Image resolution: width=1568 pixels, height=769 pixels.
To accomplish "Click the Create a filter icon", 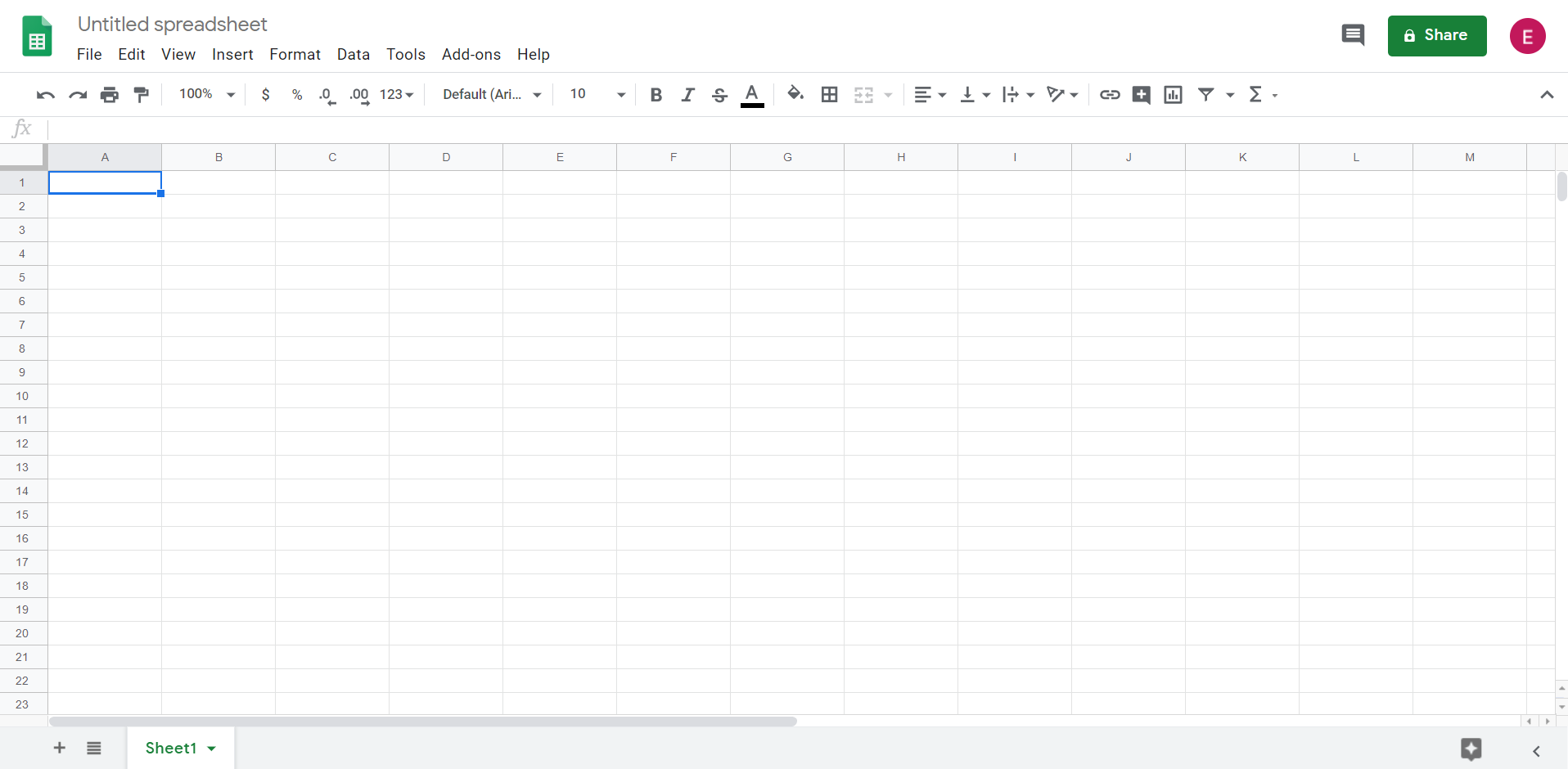I will pyautogui.click(x=1206, y=95).
